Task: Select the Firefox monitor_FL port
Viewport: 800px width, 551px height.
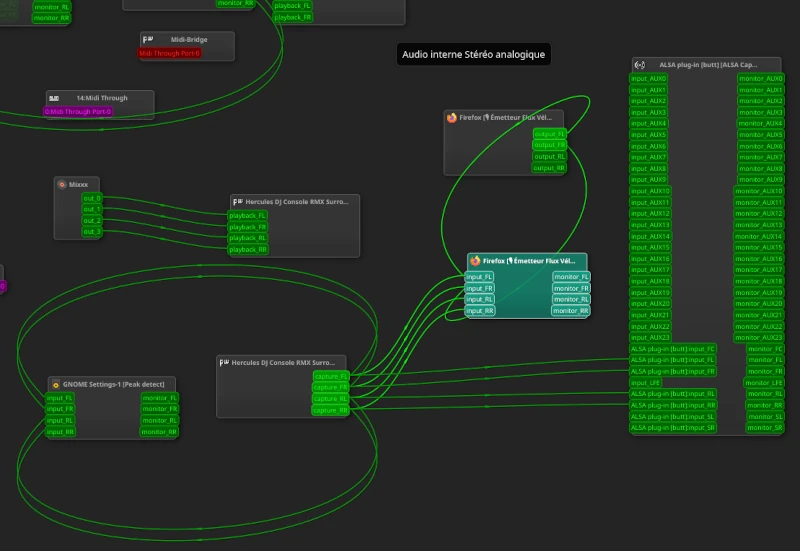Action: [571, 277]
